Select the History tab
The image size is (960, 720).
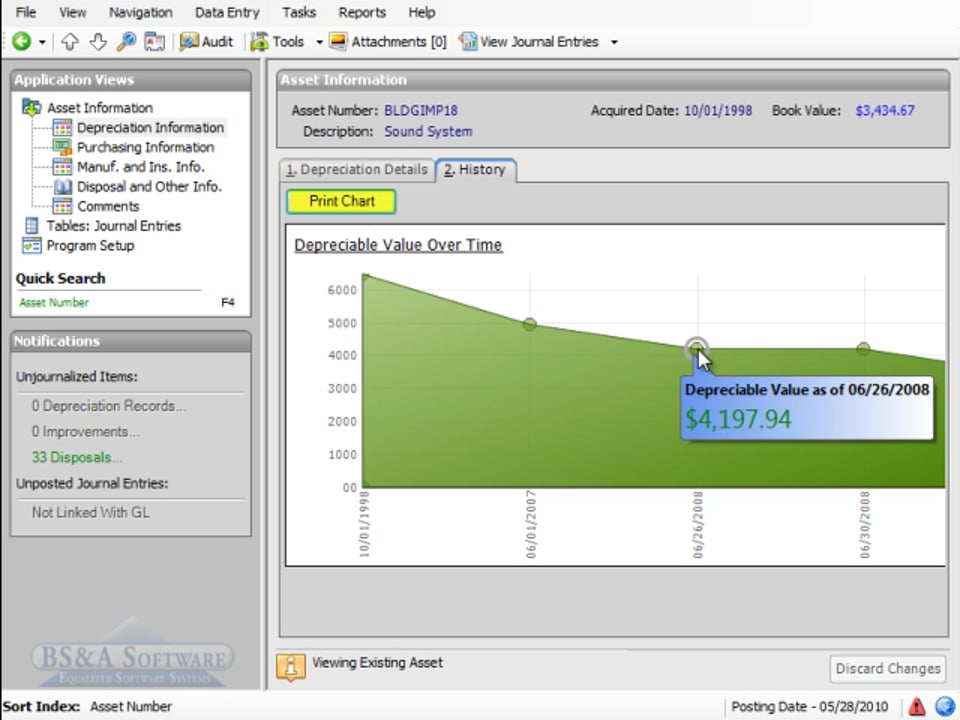475,170
